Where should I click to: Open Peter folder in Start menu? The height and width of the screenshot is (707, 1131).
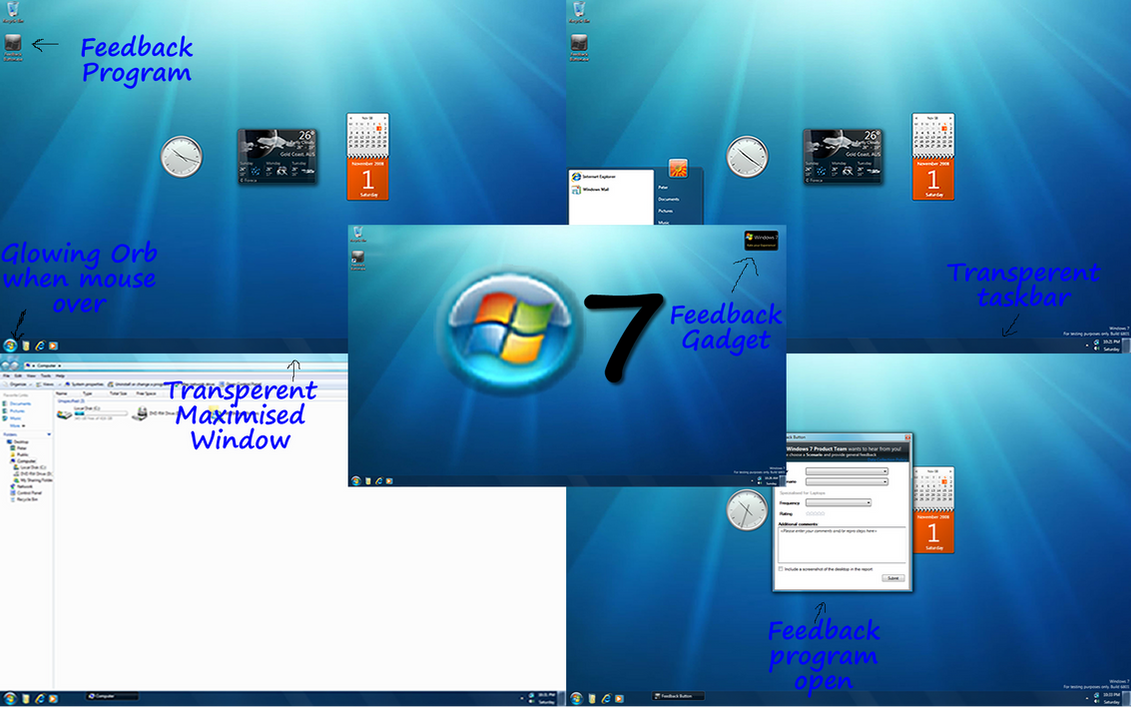coord(663,188)
